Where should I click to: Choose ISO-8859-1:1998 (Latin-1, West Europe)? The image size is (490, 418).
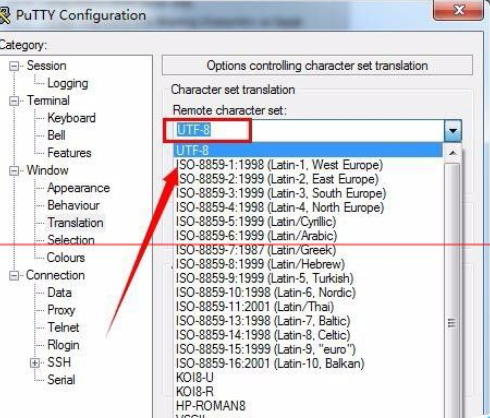click(x=279, y=165)
